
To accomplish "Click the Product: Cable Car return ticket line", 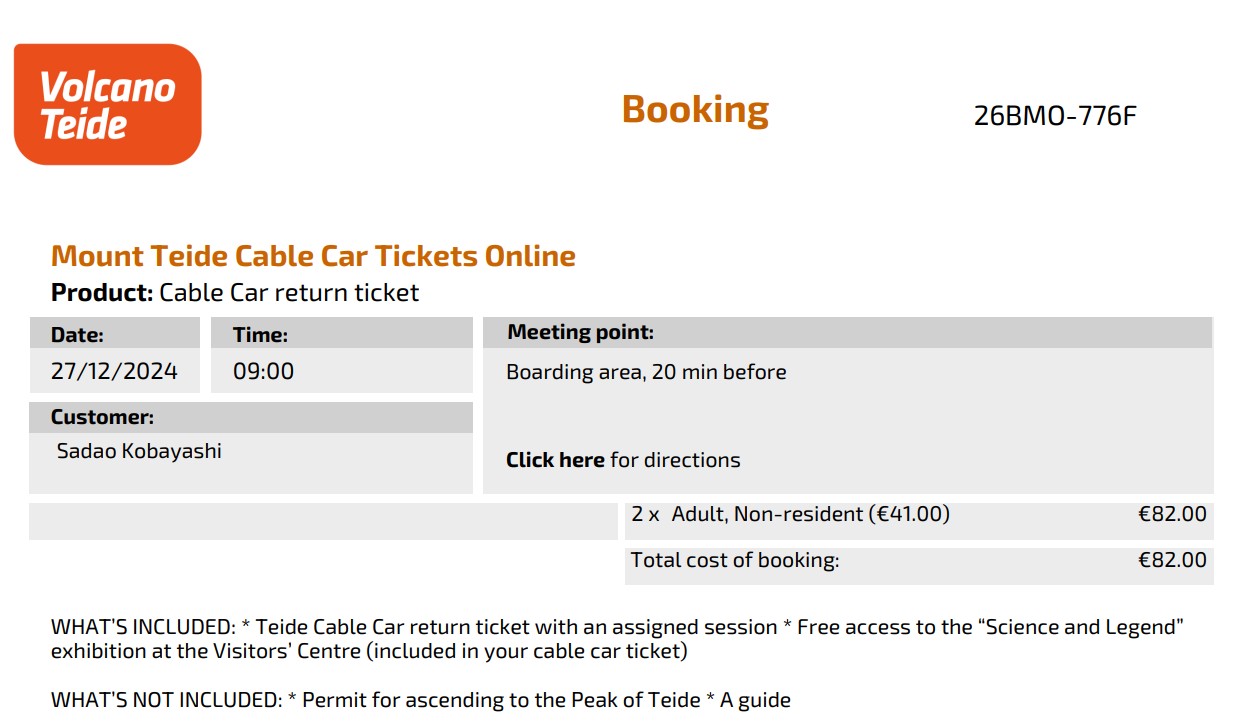I will (x=235, y=293).
